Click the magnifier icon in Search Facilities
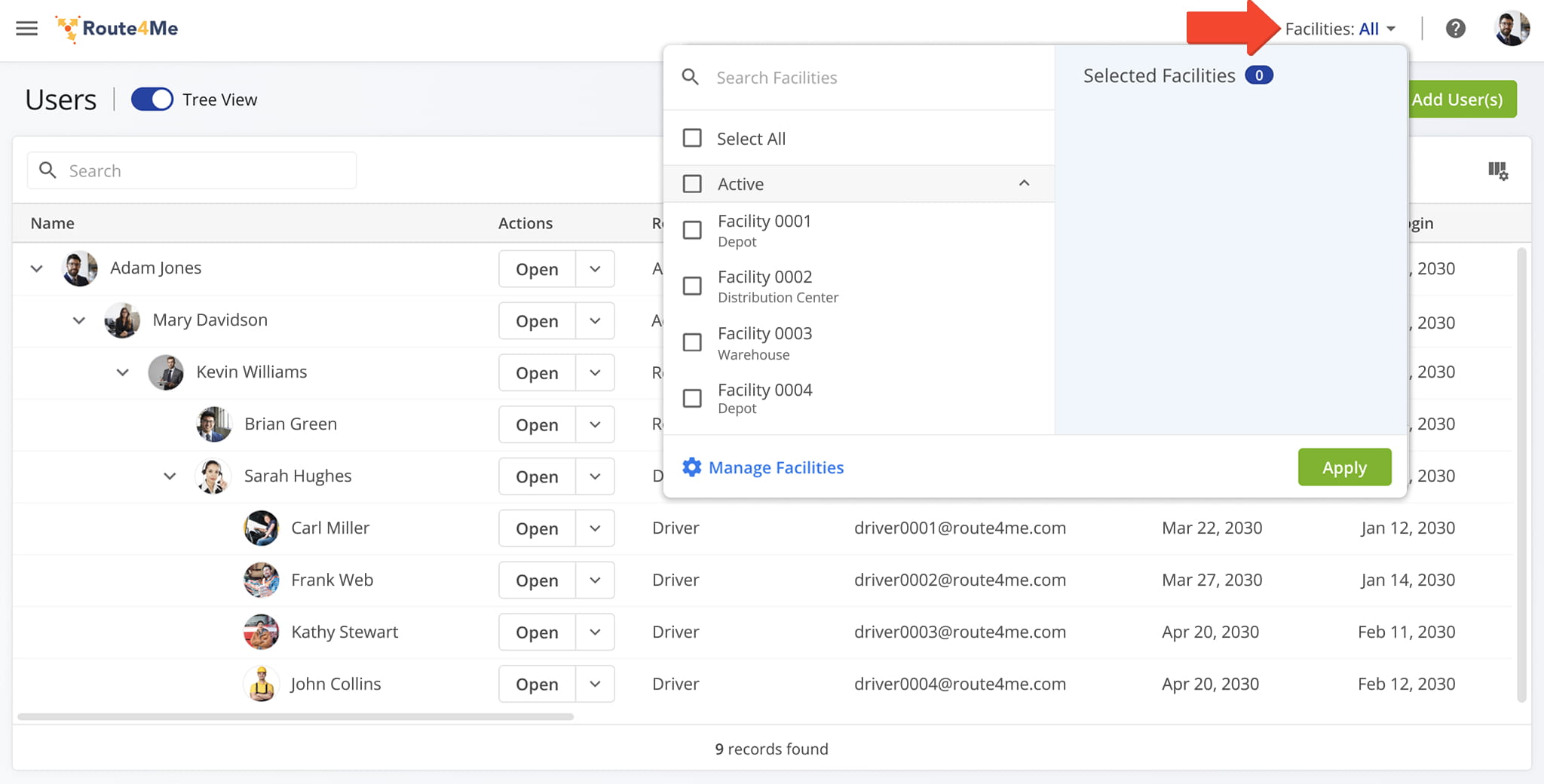 tap(690, 77)
